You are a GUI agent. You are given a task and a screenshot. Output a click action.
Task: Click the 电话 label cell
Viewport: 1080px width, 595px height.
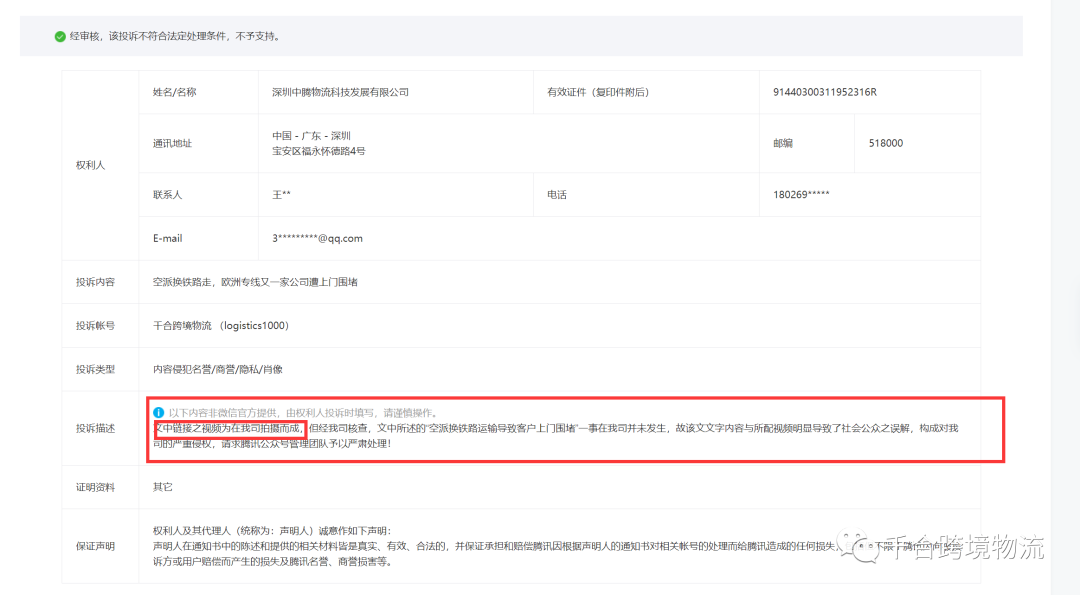point(646,195)
